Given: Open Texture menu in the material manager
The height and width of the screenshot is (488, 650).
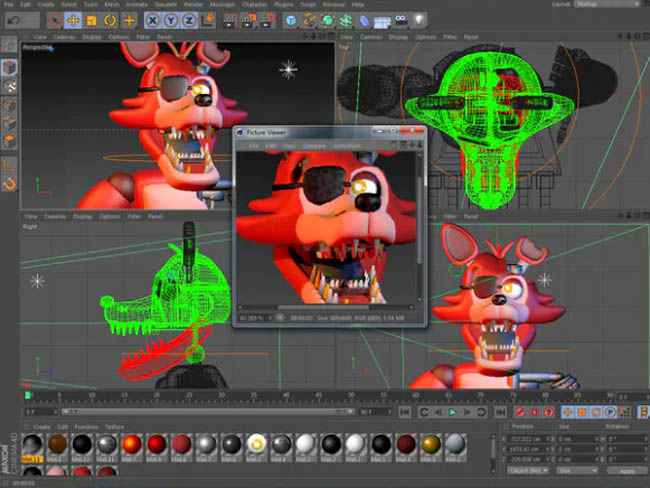Looking at the screenshot, I should [114, 427].
